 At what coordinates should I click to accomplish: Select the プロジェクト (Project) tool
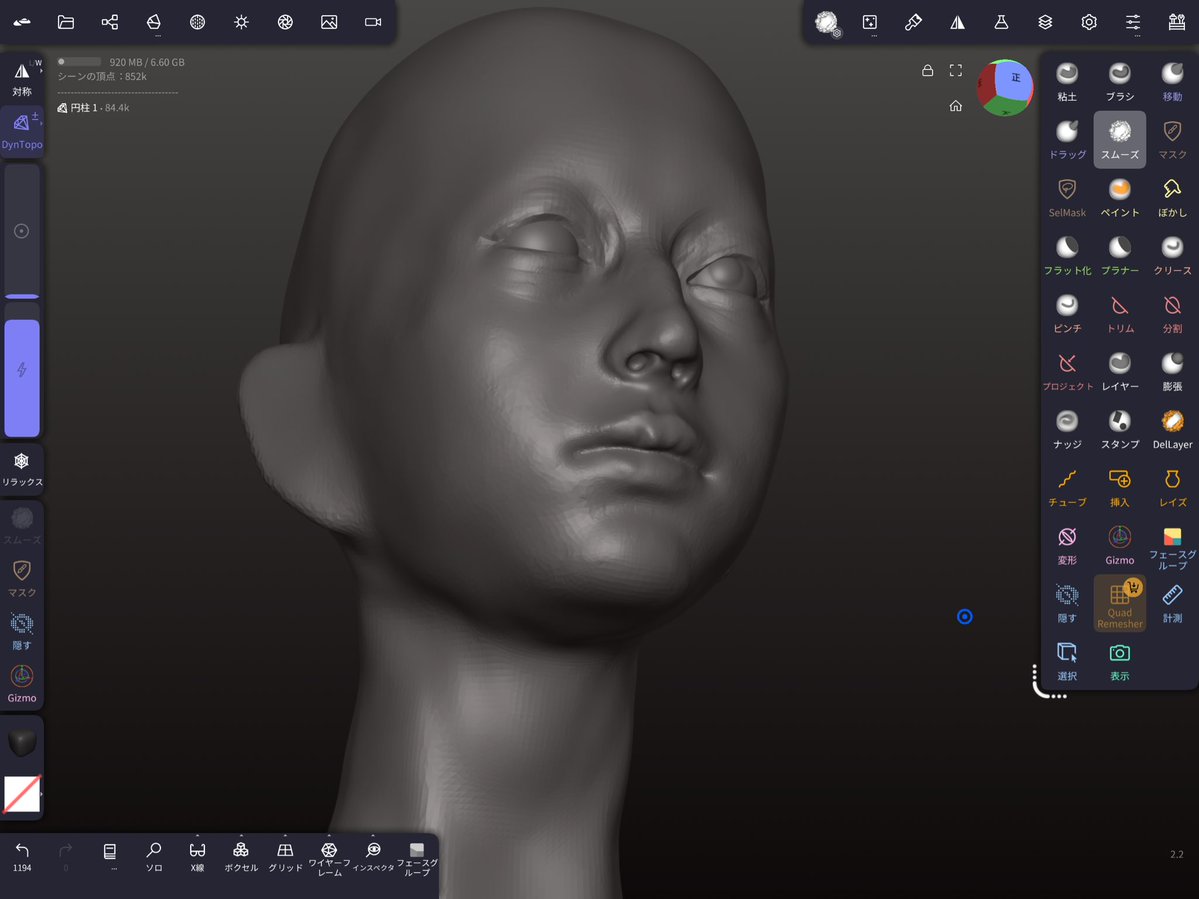point(1067,372)
